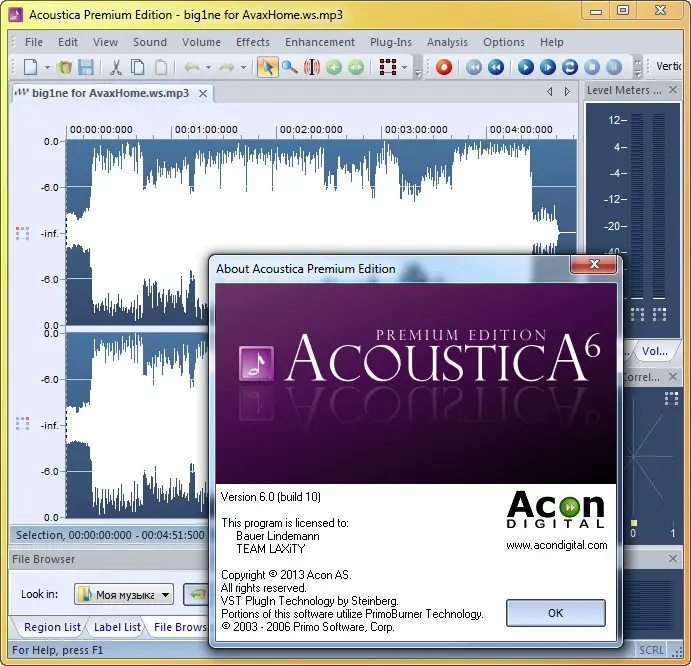
Task: Click the Open file folder icon
Action: [64, 67]
